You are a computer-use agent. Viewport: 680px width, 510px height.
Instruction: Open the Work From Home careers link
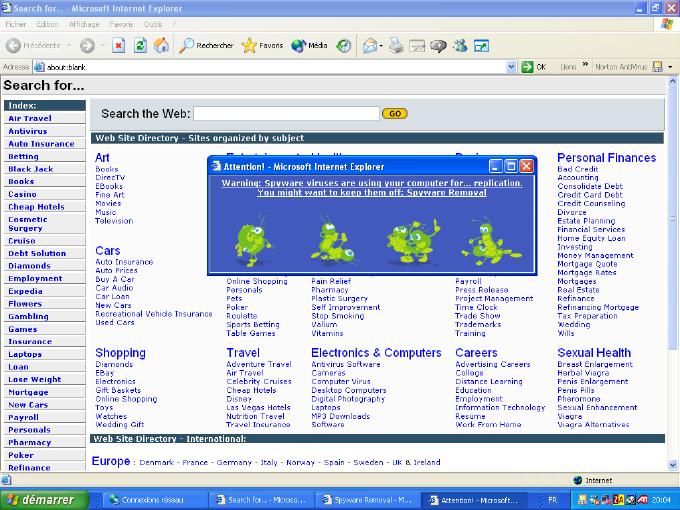point(488,425)
